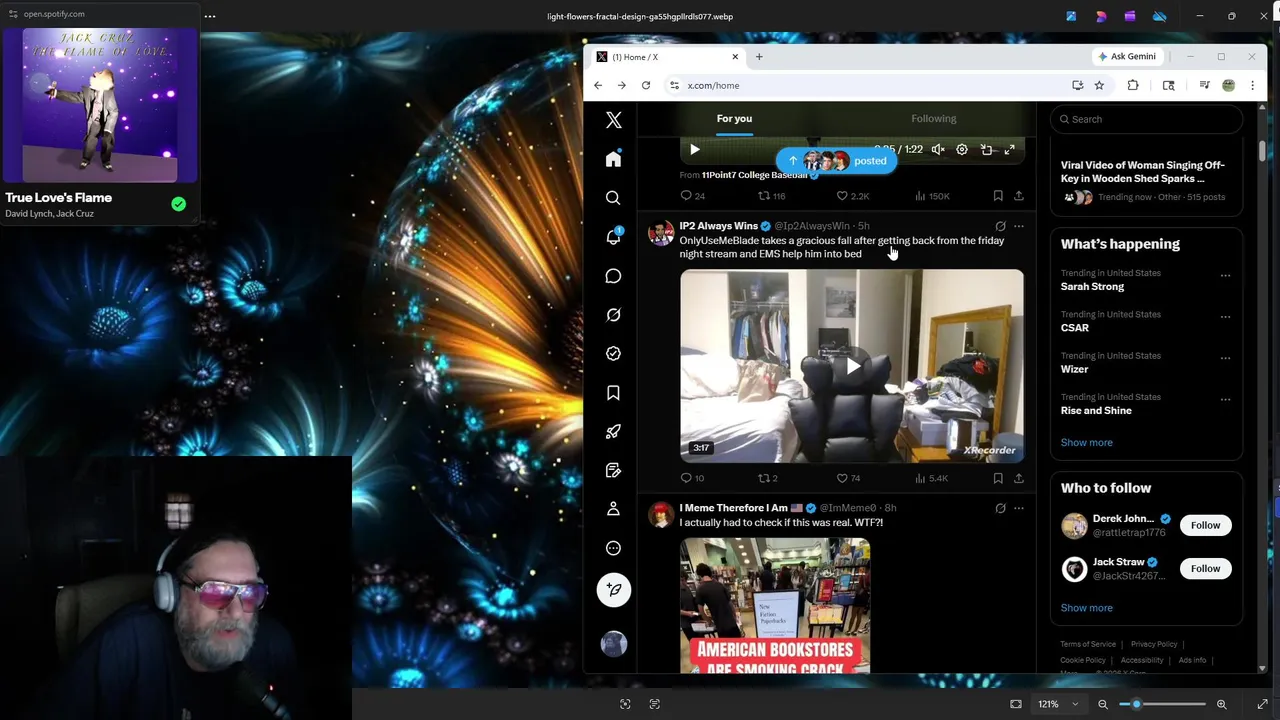Switch to the Following tab
The width and height of the screenshot is (1280, 720).
tap(933, 119)
